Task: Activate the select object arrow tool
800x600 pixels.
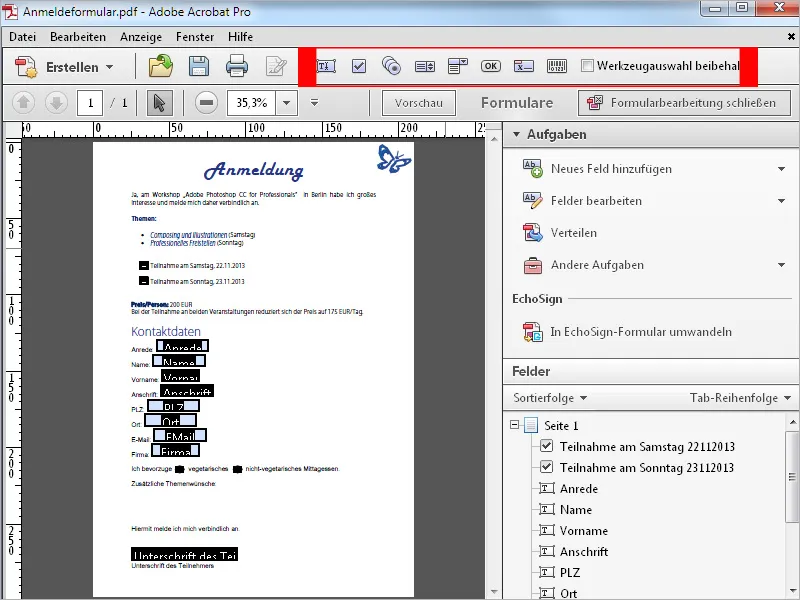Action: coord(160,103)
